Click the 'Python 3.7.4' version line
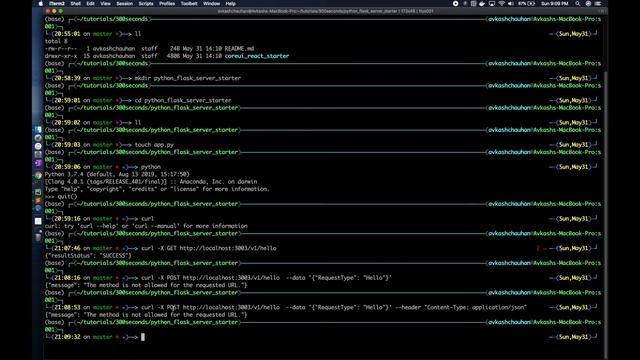The image size is (640, 360). click(x=117, y=174)
